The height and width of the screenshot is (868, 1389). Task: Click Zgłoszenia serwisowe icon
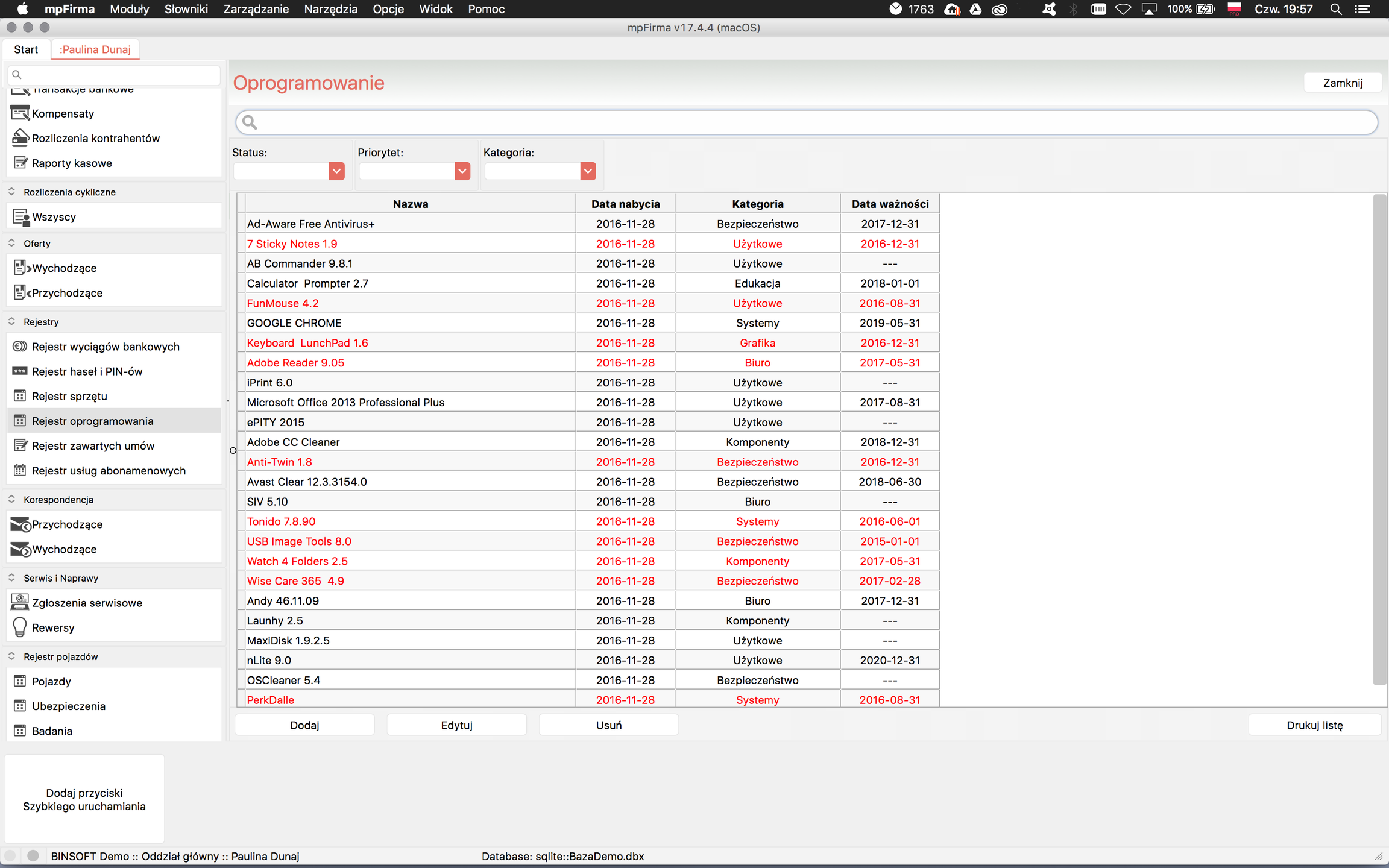tap(20, 602)
